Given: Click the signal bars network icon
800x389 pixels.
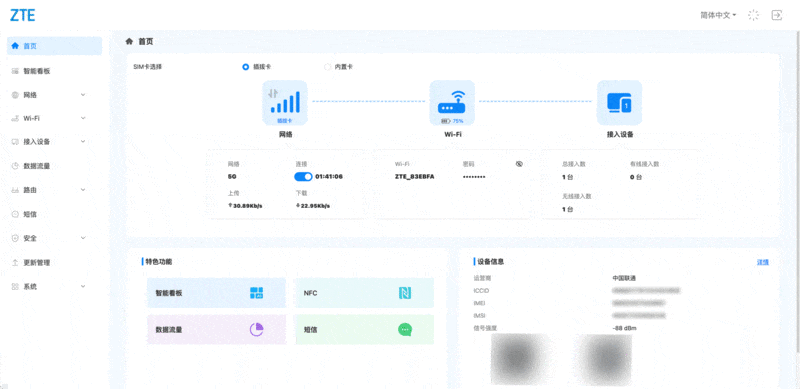Looking at the screenshot, I should 285,103.
